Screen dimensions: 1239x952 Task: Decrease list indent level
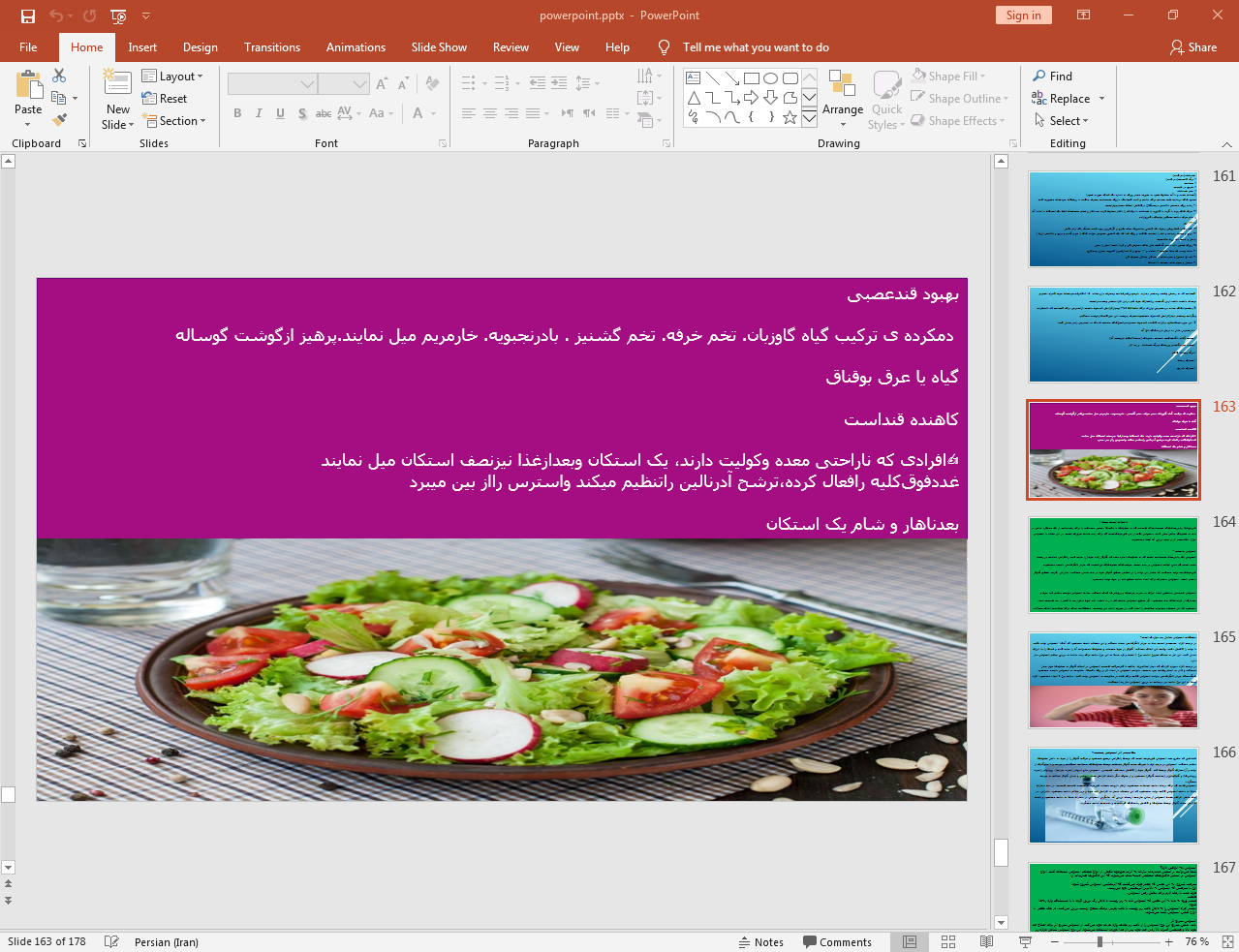[538, 84]
